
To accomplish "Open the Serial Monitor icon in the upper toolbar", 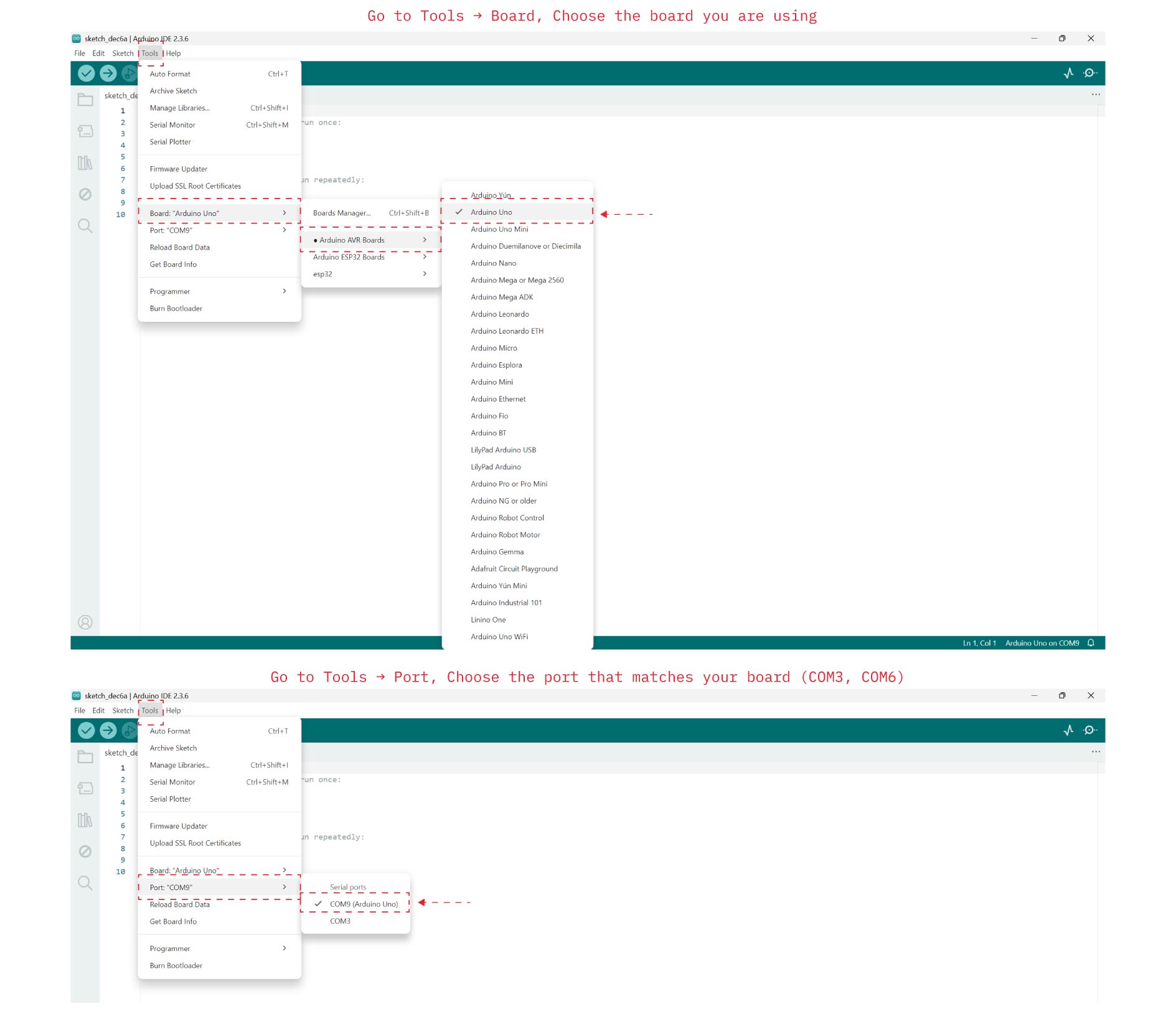I will coord(1089,73).
